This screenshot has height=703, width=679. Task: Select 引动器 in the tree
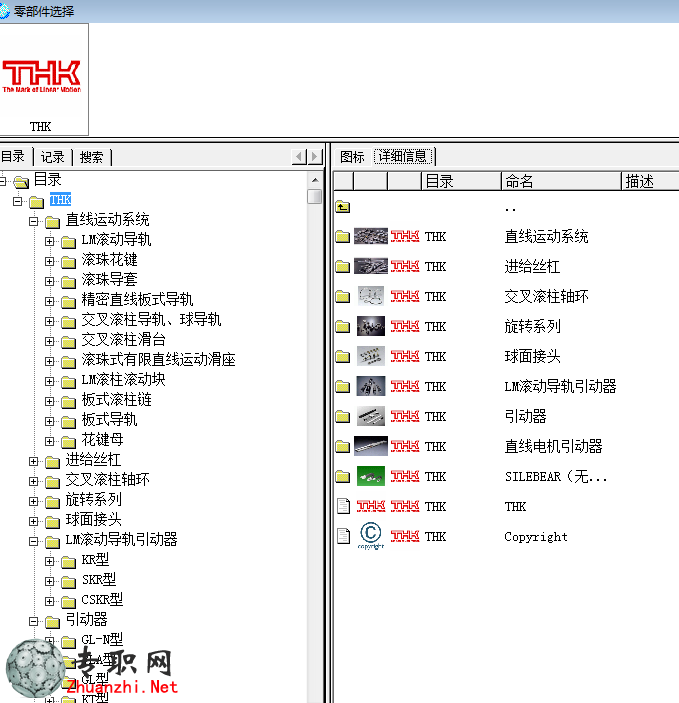click(x=87, y=619)
